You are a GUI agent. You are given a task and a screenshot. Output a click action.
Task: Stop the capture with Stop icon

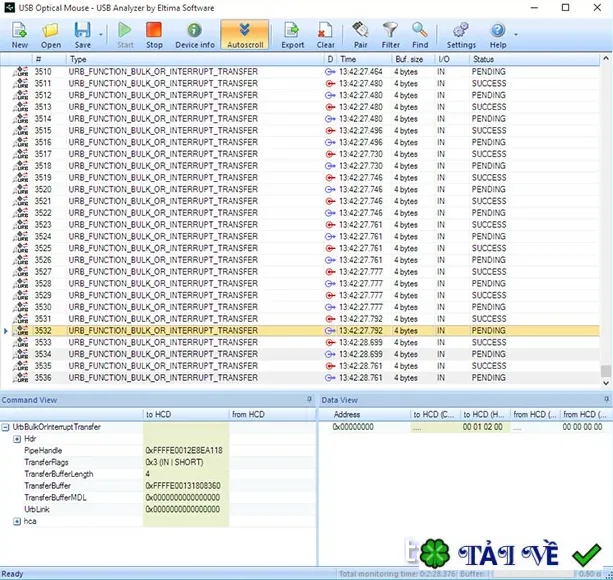click(154, 35)
